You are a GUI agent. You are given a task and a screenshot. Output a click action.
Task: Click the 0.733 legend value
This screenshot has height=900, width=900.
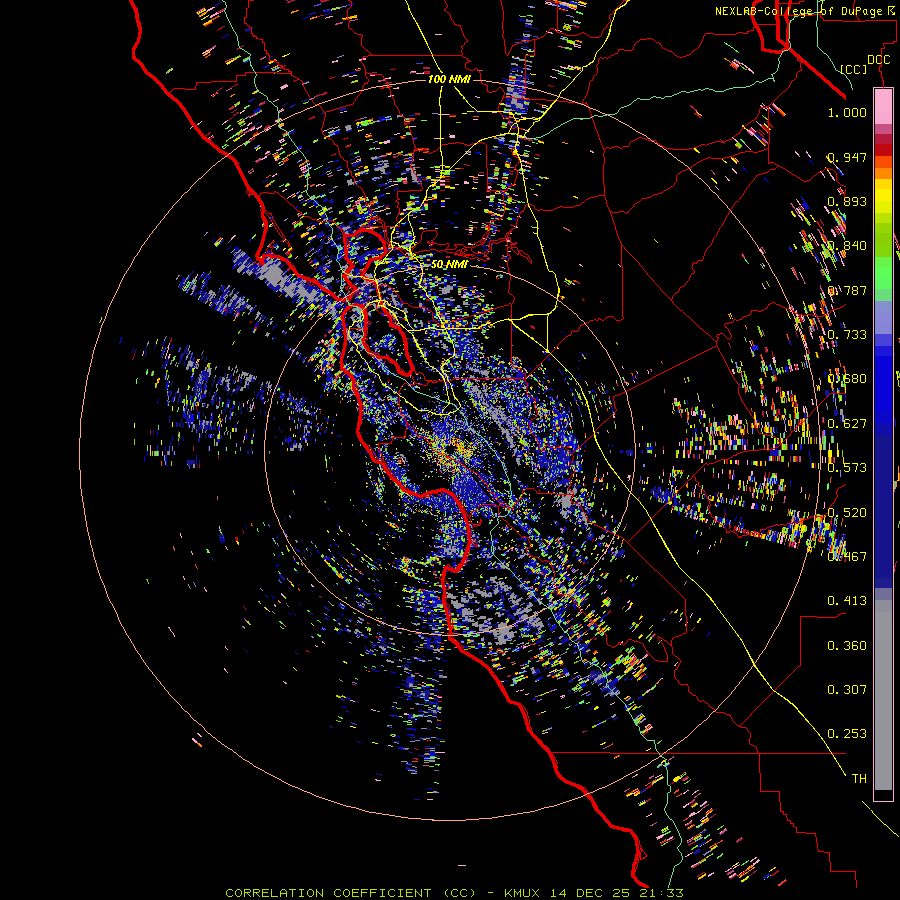click(847, 335)
